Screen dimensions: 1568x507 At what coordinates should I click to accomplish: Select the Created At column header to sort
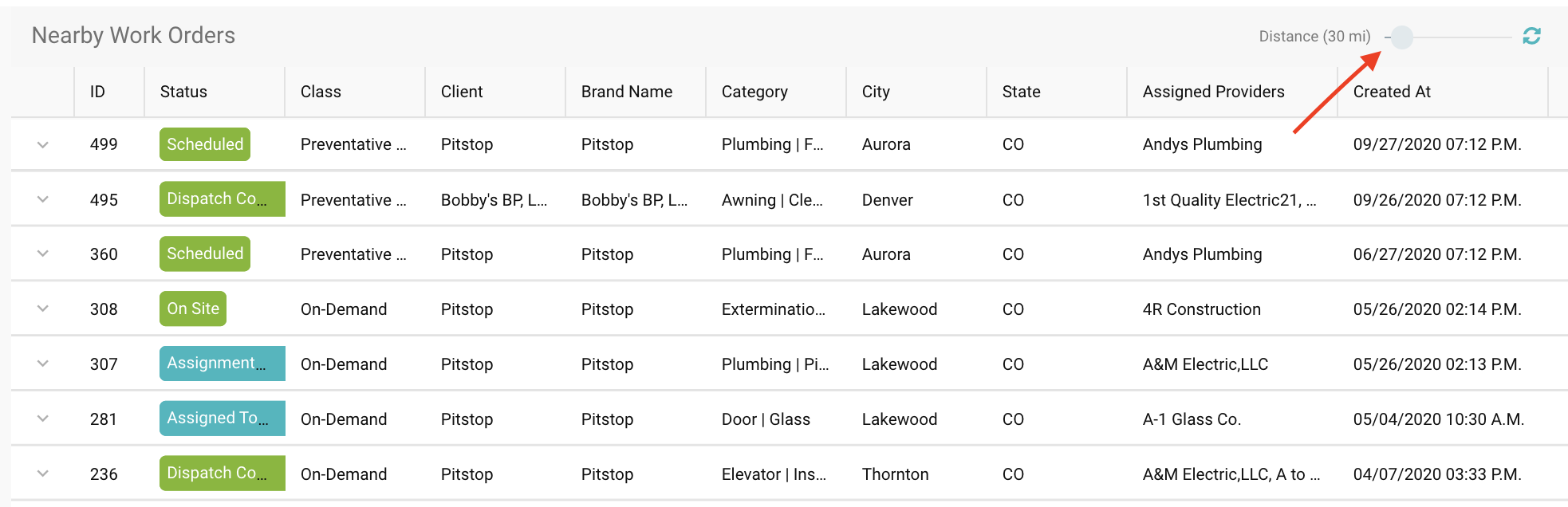(1391, 91)
